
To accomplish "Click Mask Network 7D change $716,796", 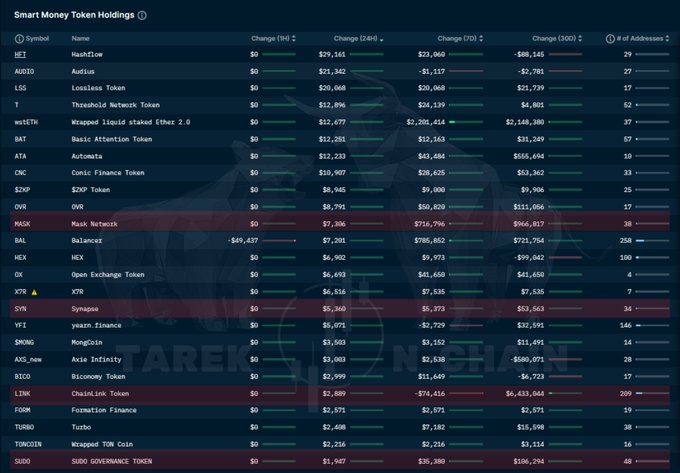I will coord(430,224).
